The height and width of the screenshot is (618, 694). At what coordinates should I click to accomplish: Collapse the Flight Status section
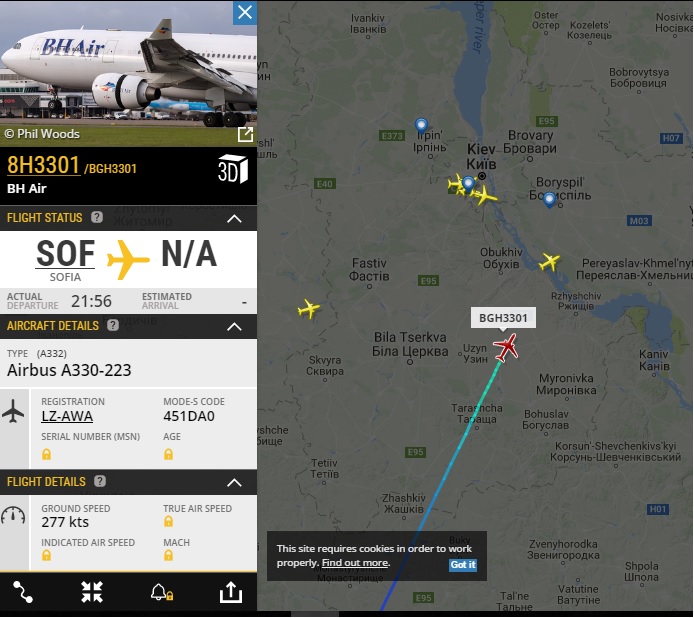pos(234,218)
